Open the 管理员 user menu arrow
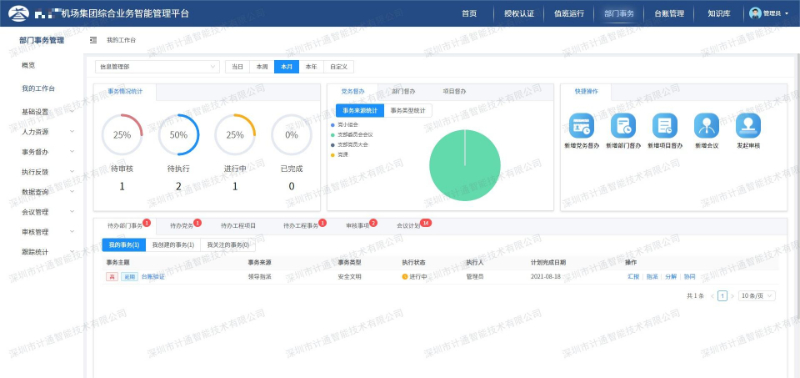This screenshot has width=800, height=378. (787, 14)
